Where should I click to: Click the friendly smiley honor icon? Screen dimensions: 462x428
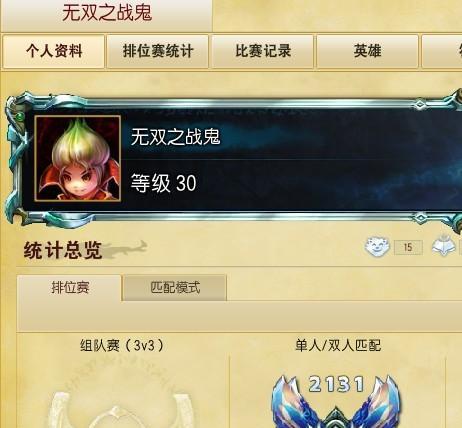click(377, 247)
